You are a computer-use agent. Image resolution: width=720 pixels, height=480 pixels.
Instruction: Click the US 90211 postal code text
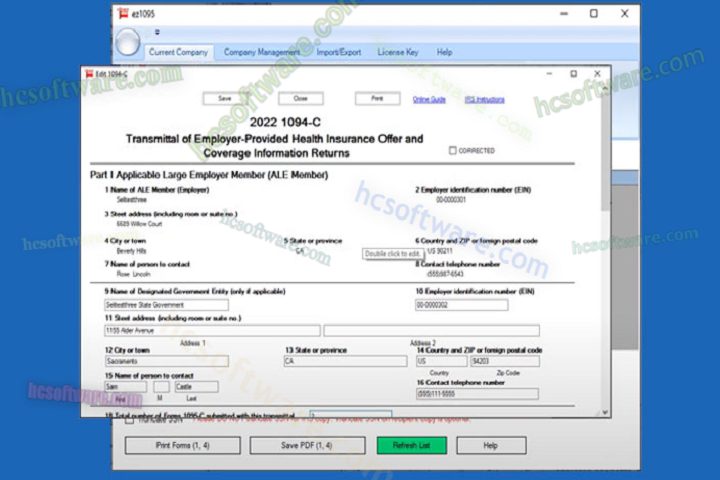440,251
